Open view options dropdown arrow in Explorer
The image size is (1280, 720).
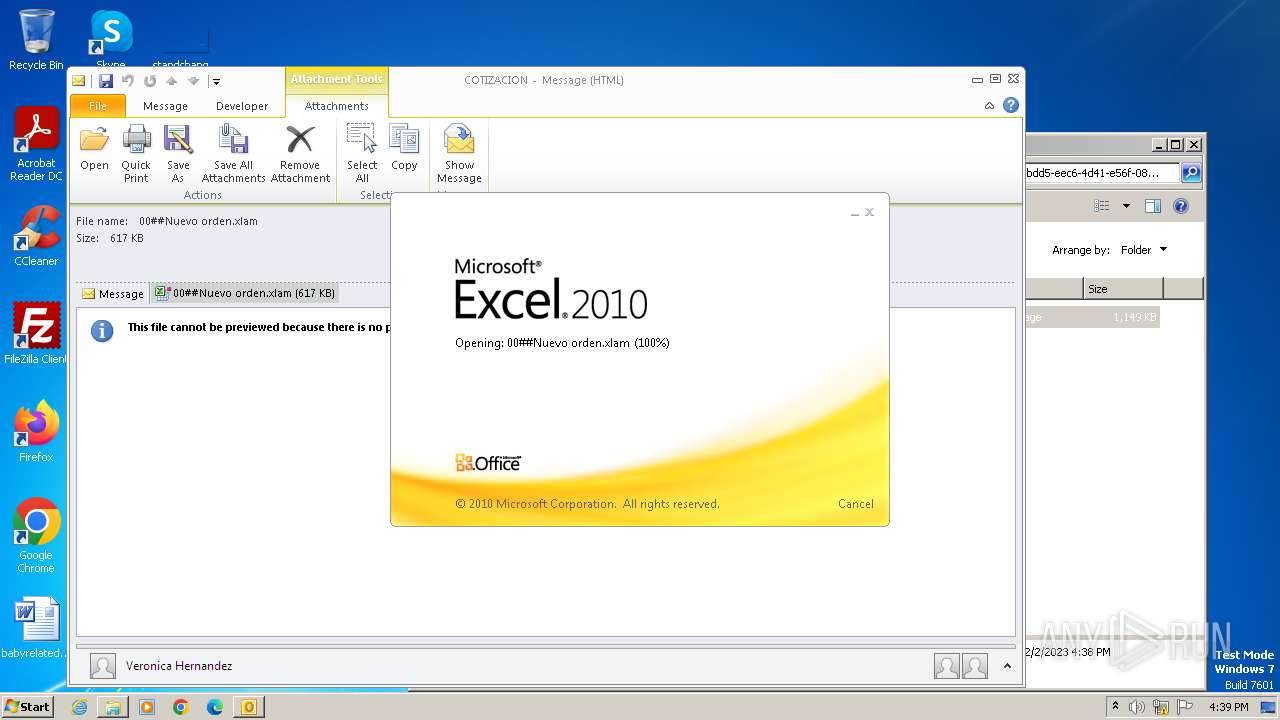pyautogui.click(x=1126, y=206)
